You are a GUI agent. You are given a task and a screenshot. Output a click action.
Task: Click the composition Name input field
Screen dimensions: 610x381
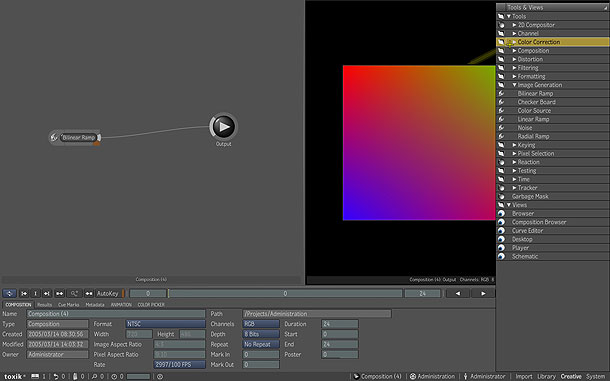(116, 314)
